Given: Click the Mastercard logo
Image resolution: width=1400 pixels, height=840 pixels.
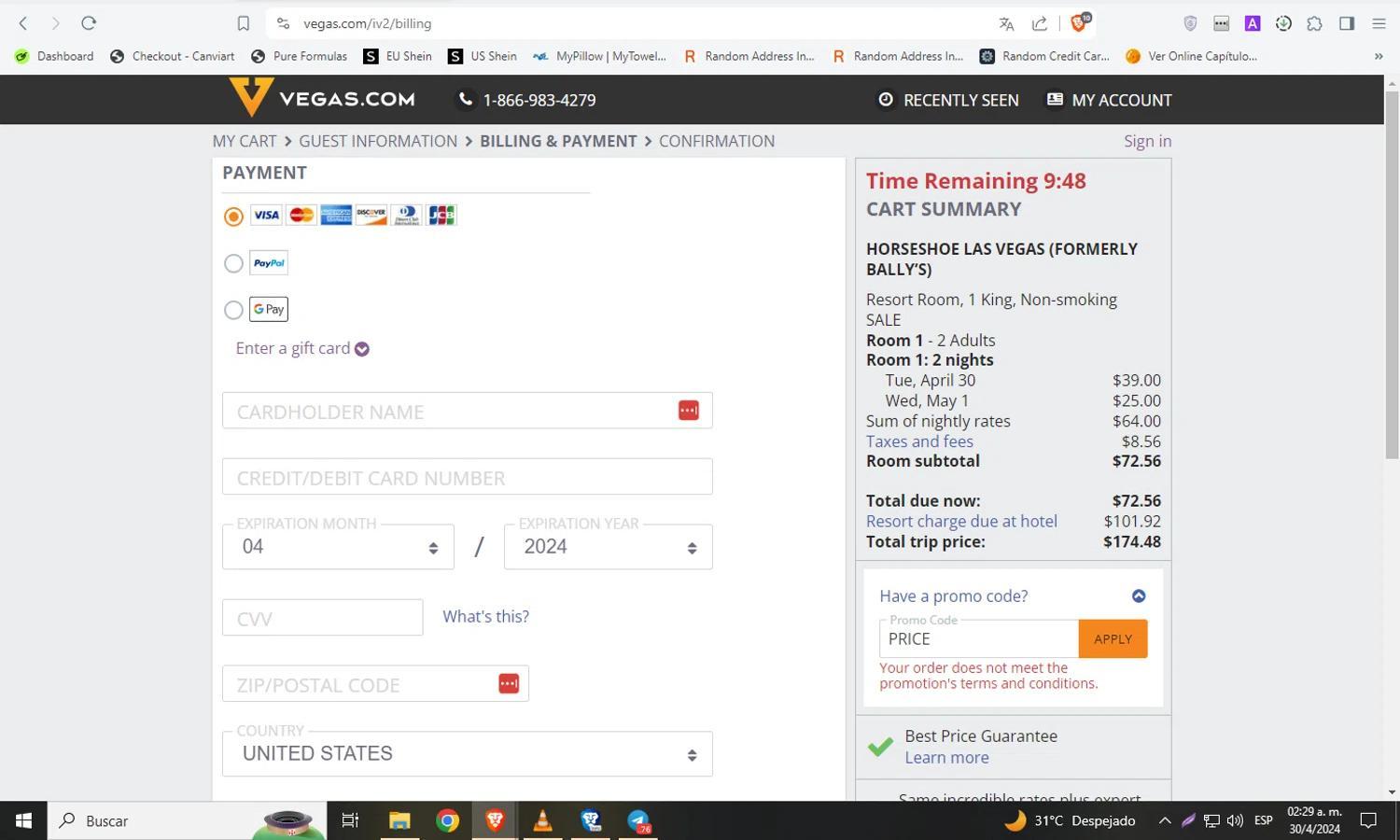Looking at the screenshot, I should click(301, 216).
